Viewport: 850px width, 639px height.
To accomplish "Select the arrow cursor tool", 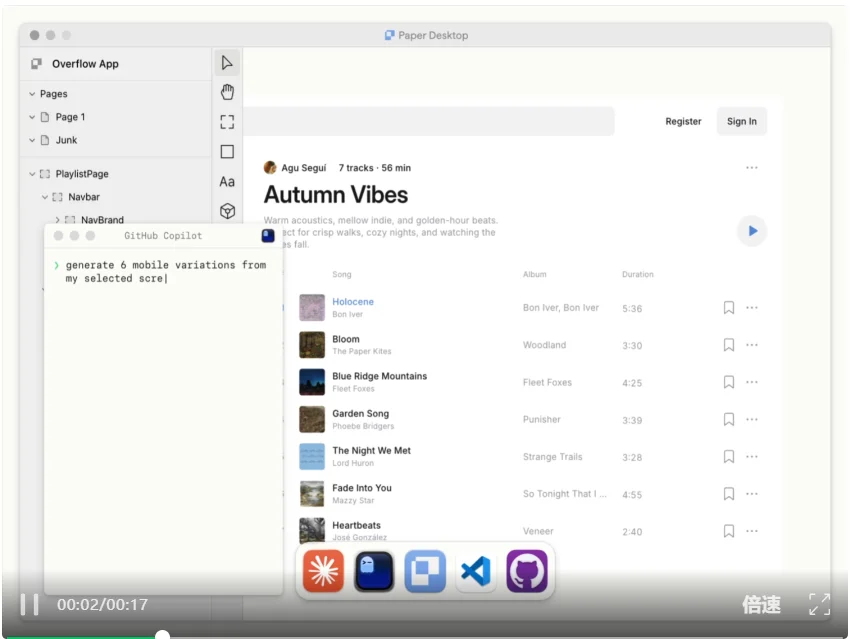I will [227, 63].
